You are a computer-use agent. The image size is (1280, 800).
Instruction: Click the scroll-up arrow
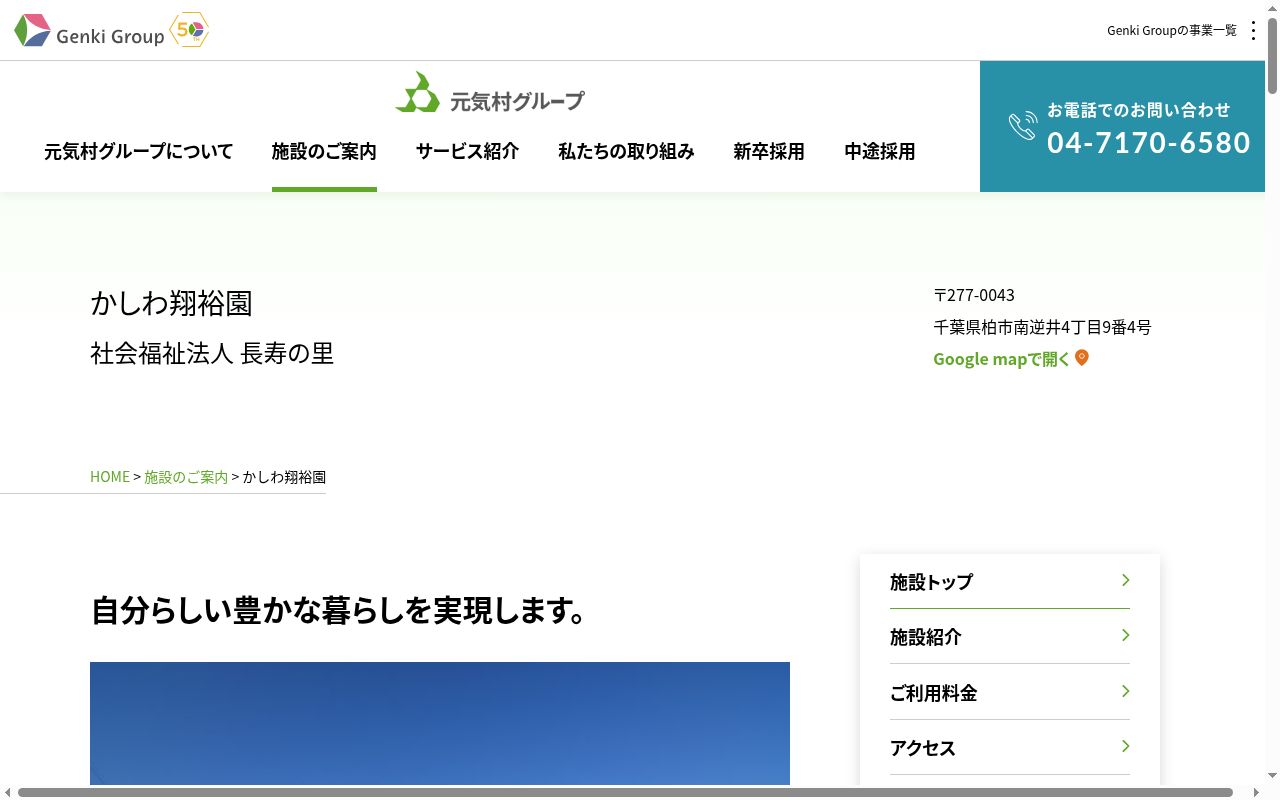(1272, 7)
